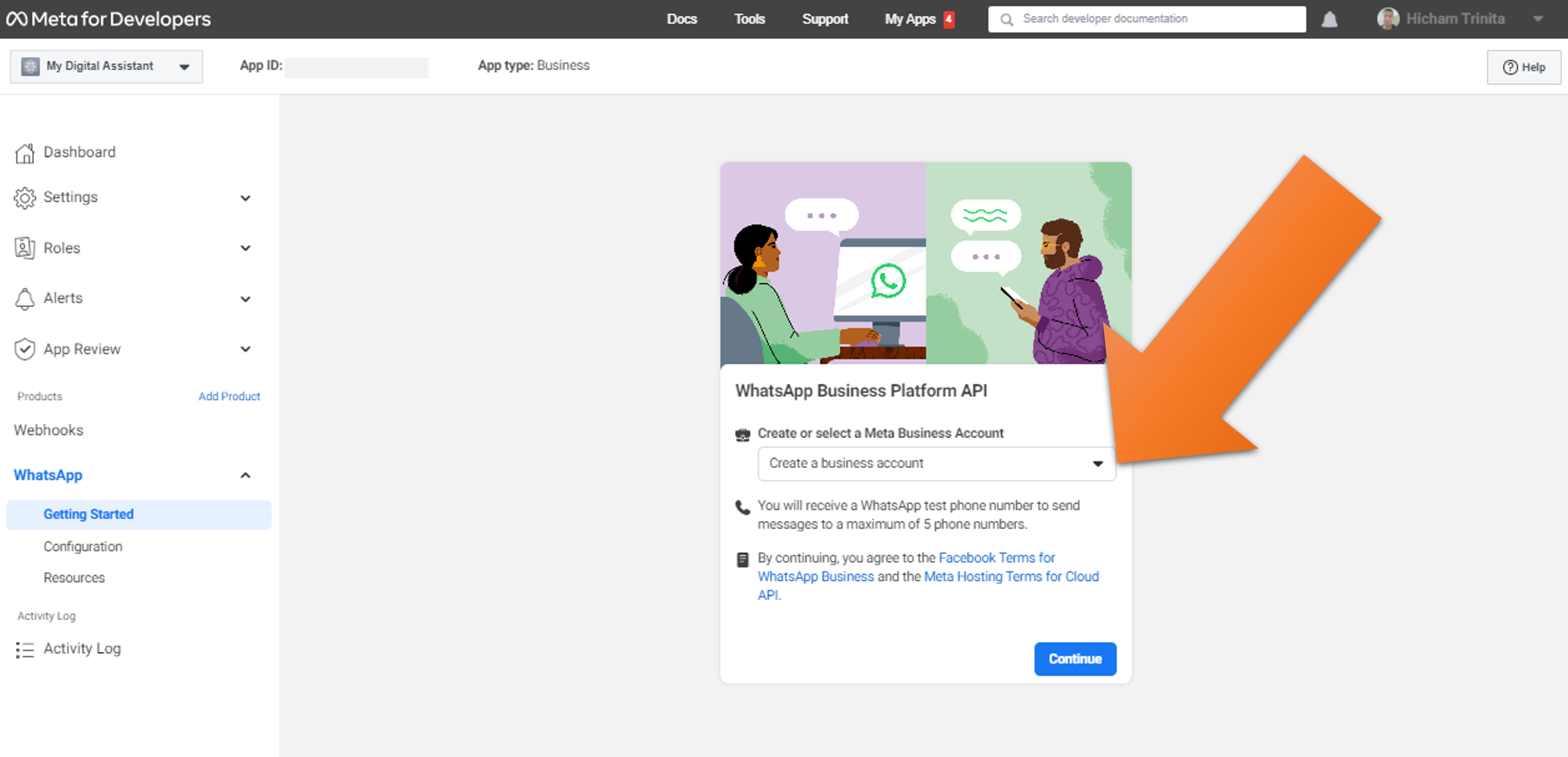Viewport: 1568px width, 757px height.
Task: Click the Dashboard home icon
Action: [x=24, y=153]
